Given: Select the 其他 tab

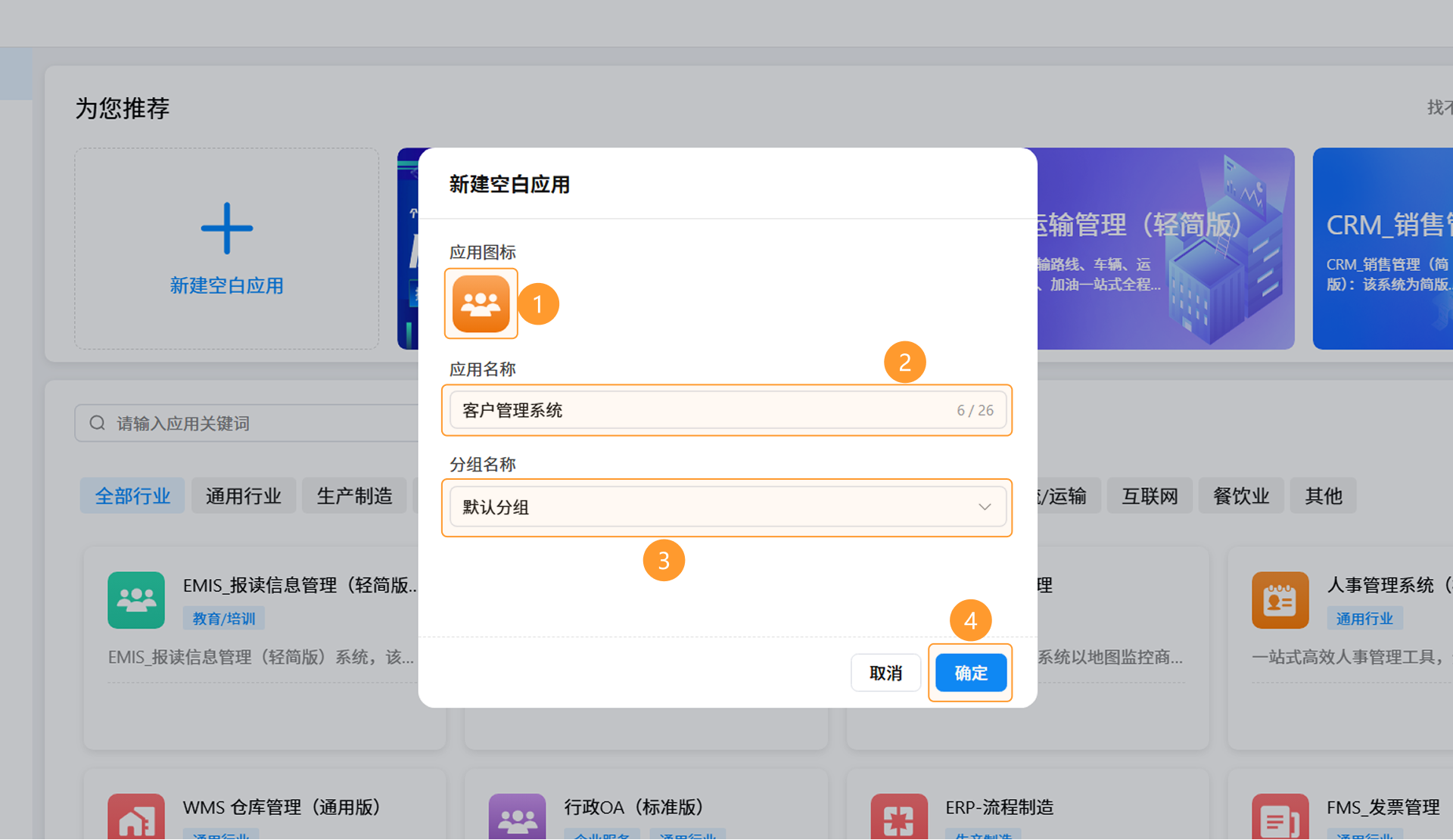Looking at the screenshot, I should (1323, 496).
